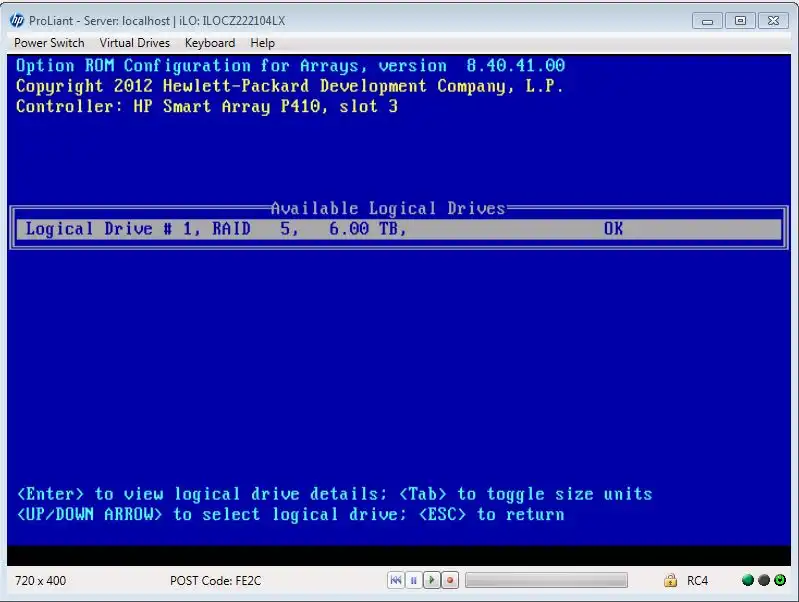
Task: Click the first green status indicator
Action: click(748, 580)
